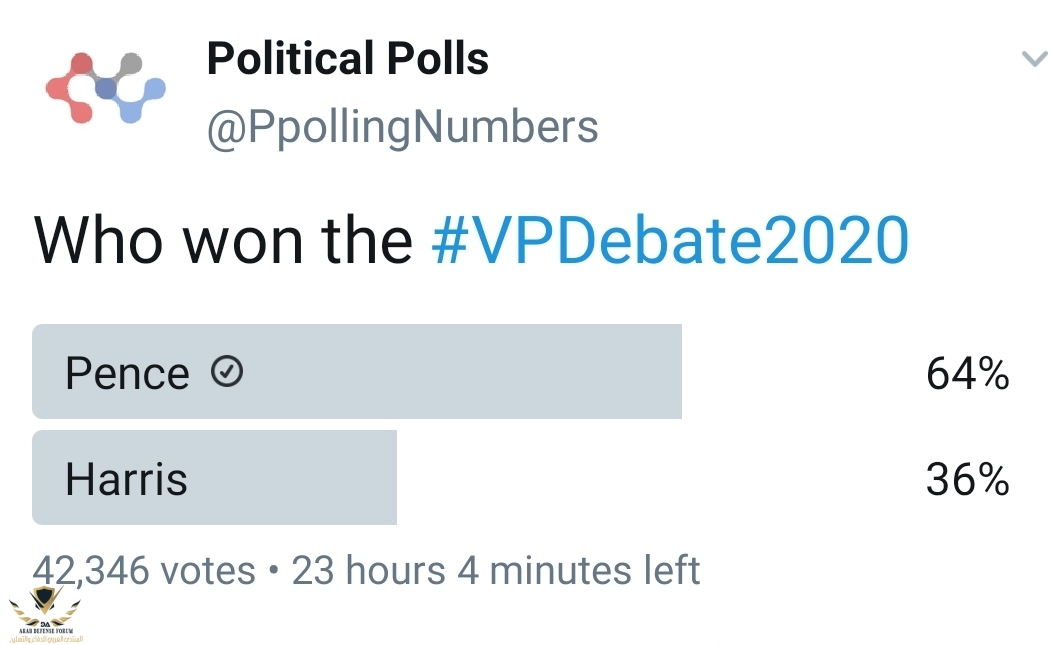
Task: Click the light blue node in the avatar logo
Action: pos(154,89)
